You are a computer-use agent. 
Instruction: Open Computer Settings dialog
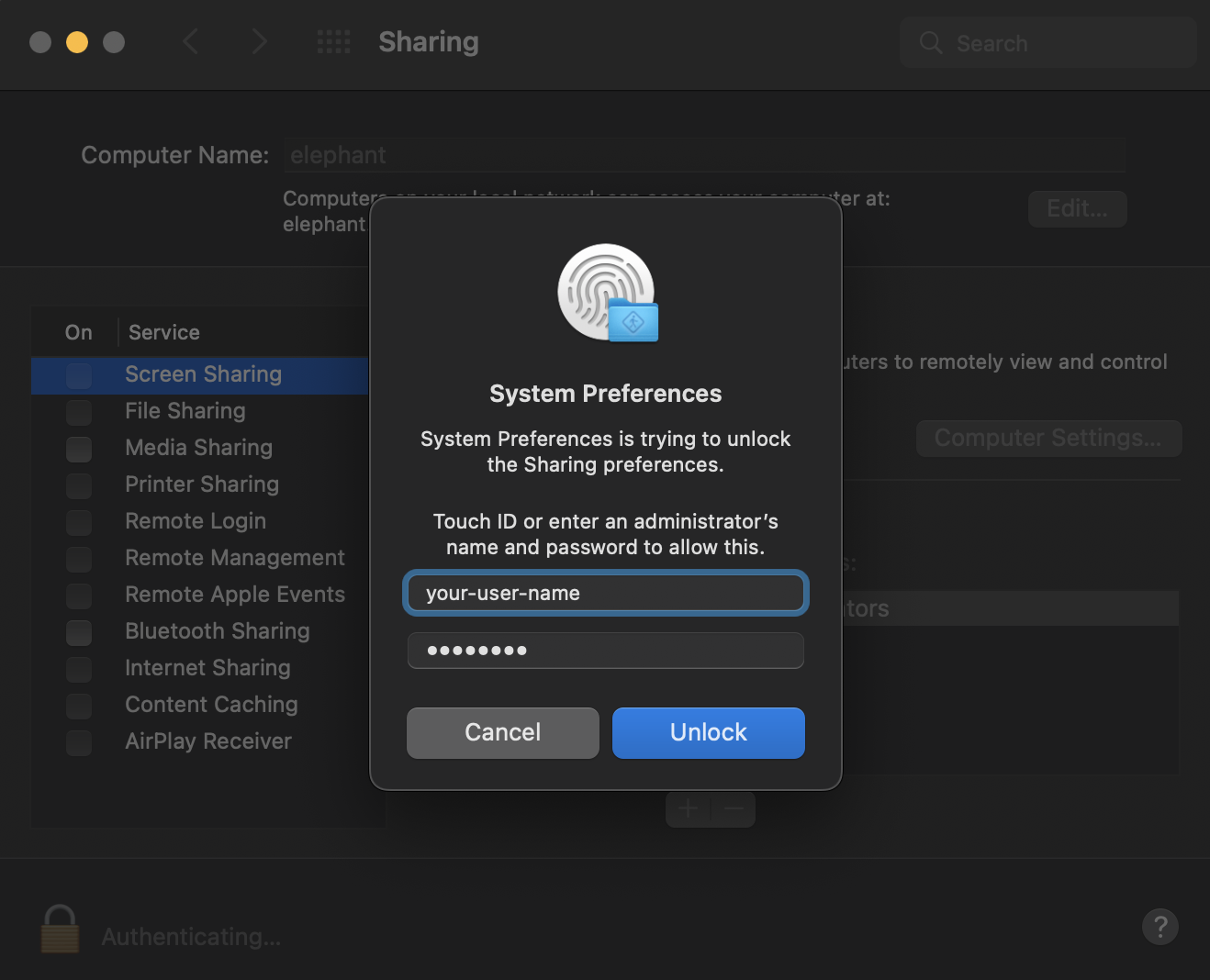click(x=1048, y=438)
